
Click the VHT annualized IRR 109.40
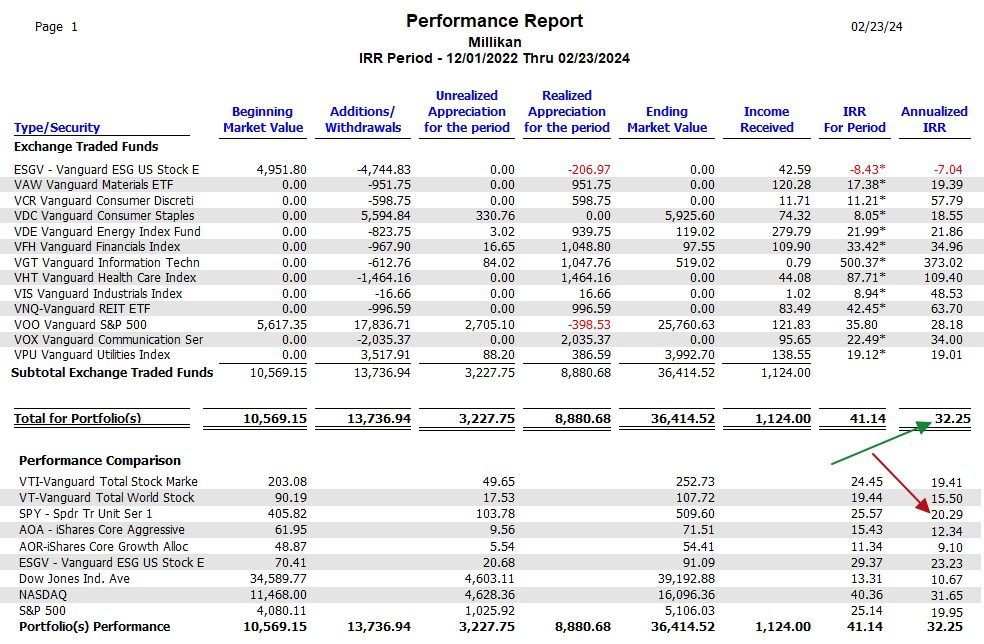click(x=943, y=277)
